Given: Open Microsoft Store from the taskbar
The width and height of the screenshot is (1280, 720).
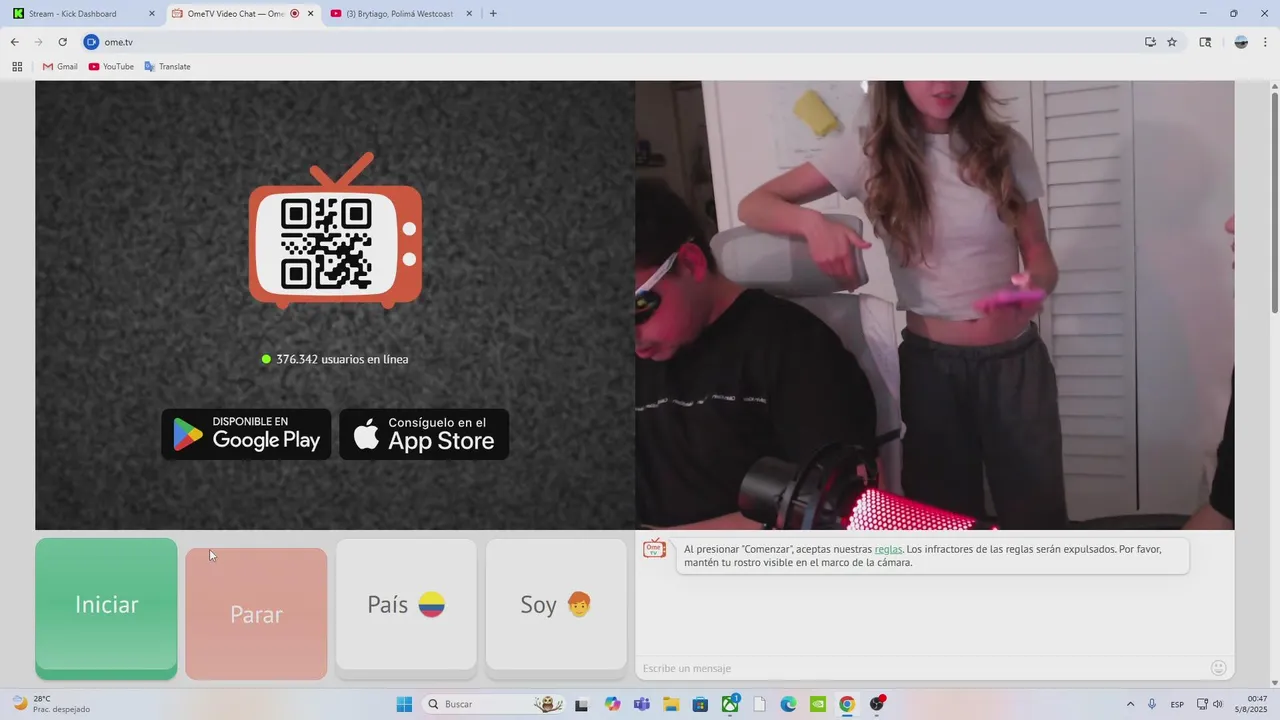Looking at the screenshot, I should (x=700, y=704).
